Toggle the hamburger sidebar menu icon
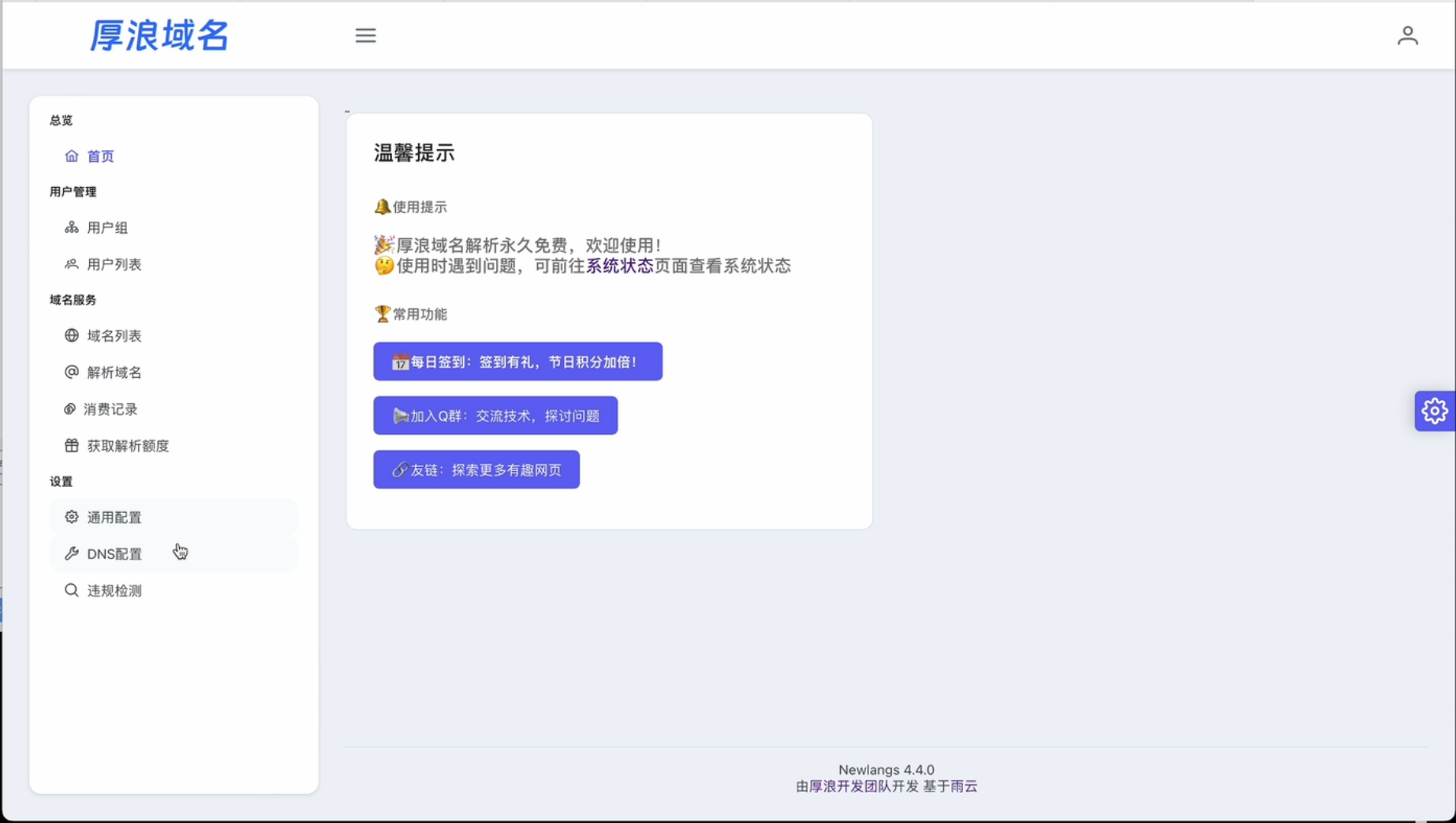 tap(365, 36)
